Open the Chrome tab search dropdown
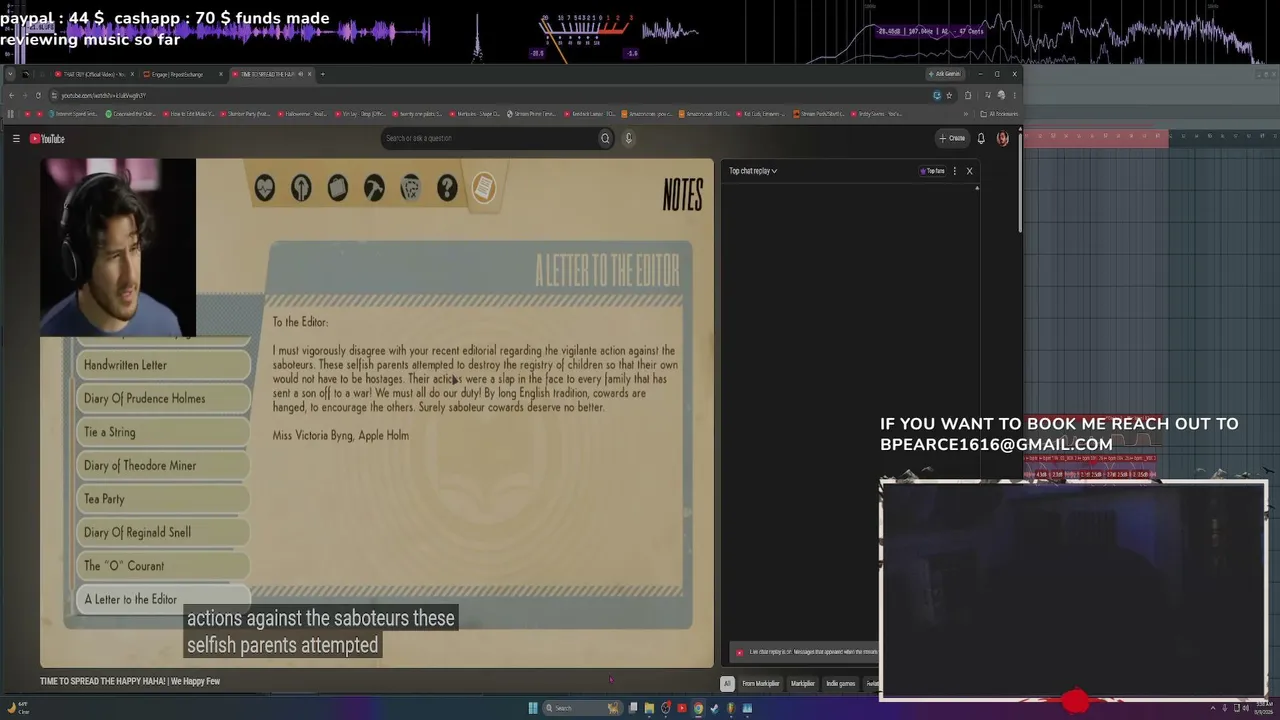The height and width of the screenshot is (720, 1280). pos(10,74)
